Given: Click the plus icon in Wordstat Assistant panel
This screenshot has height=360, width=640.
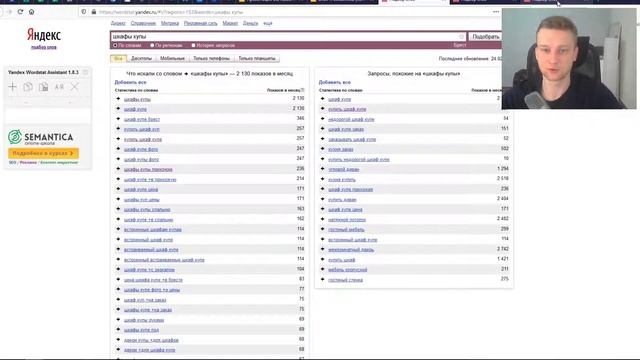Looking at the screenshot, I should [13, 87].
